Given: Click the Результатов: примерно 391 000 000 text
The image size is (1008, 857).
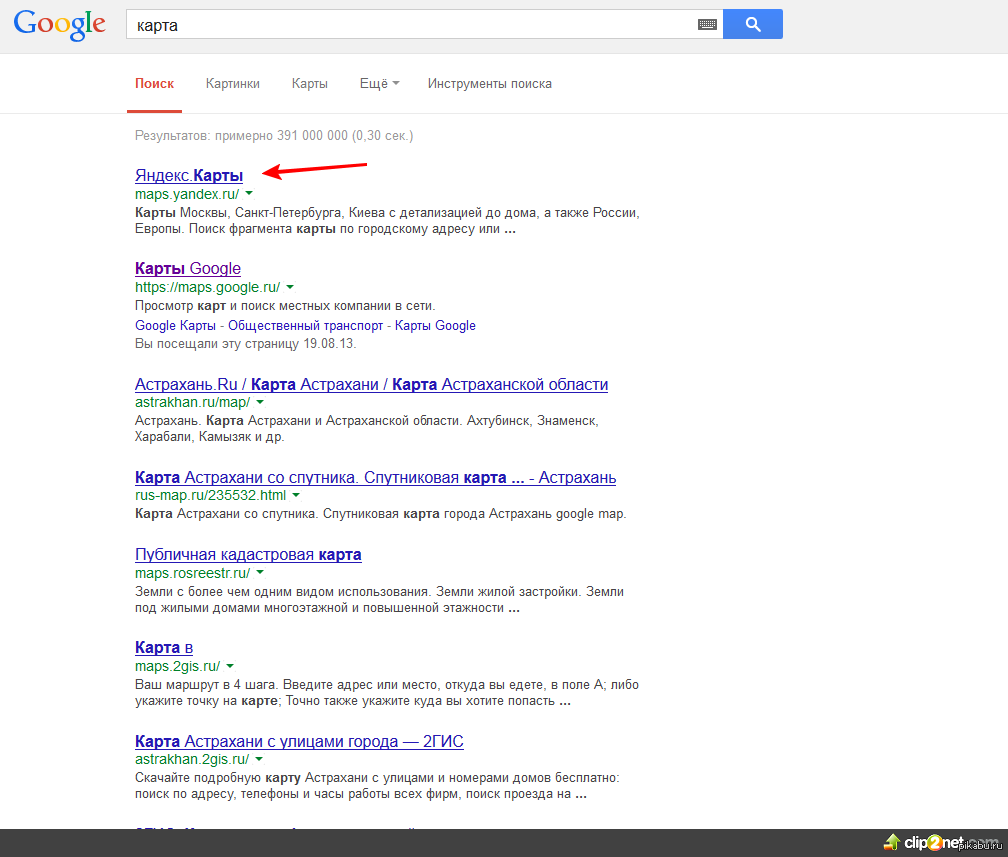Looking at the screenshot, I should tap(274, 136).
